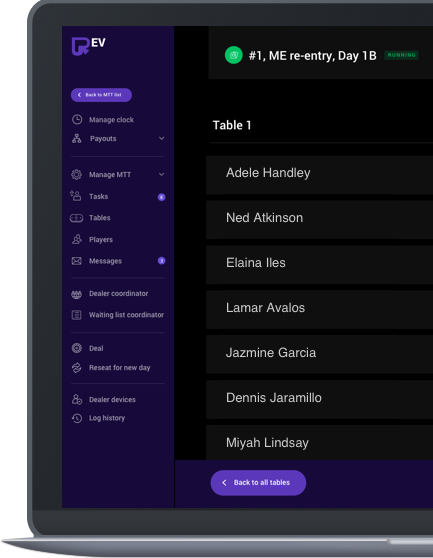Go back to MTT list

pyautogui.click(x=101, y=95)
